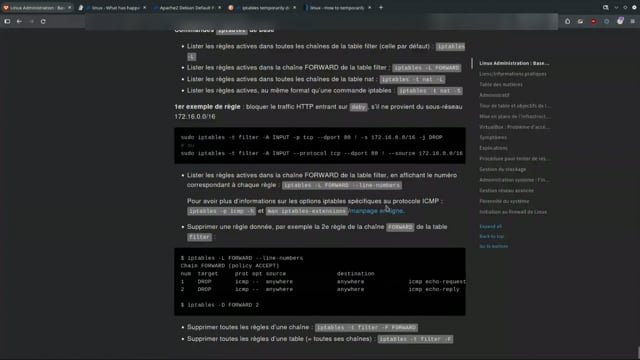Click 'iptables -t filter -F FORWARD' inline code
This screenshot has width=640, height=360.
click(x=366, y=327)
